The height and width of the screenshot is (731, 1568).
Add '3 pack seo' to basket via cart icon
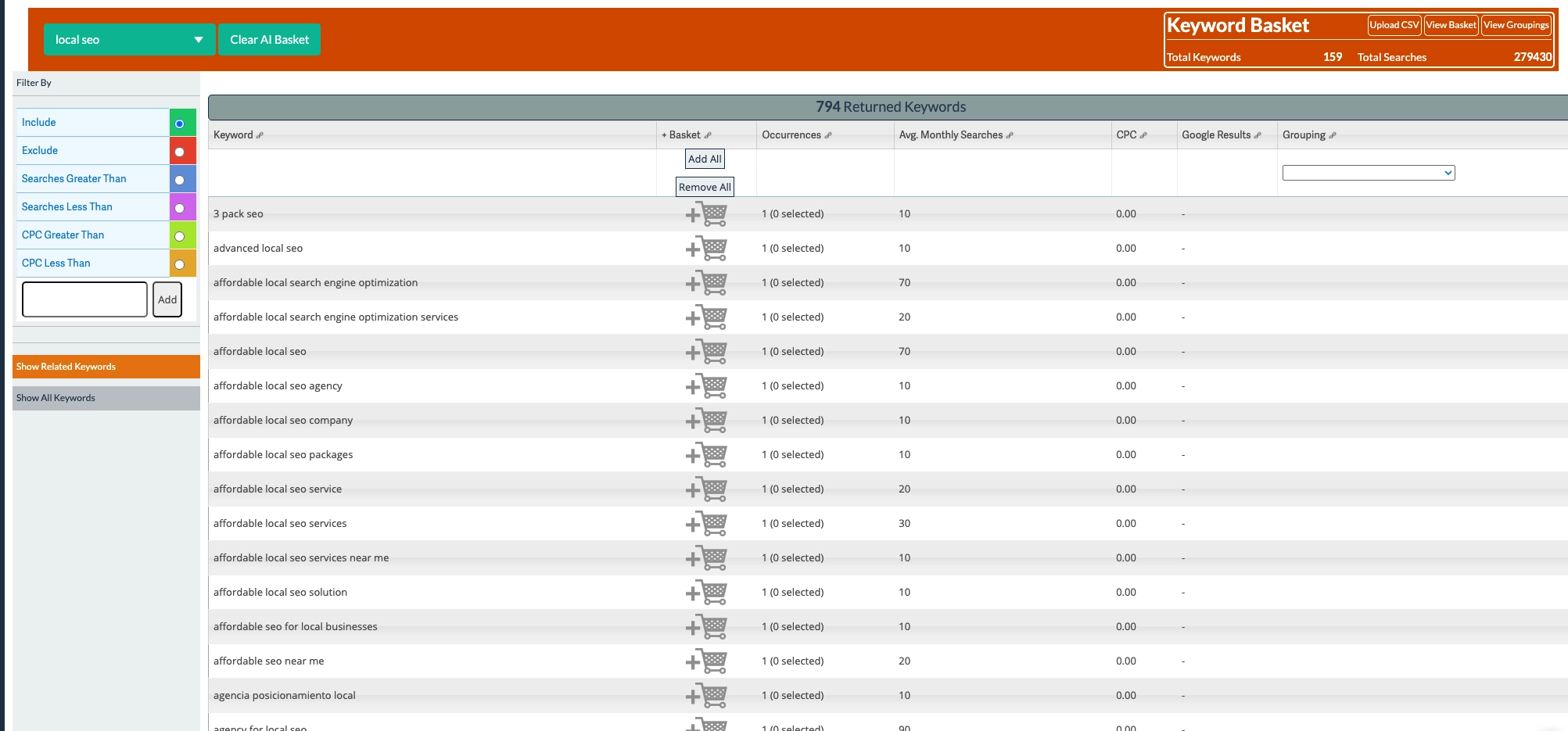(x=706, y=213)
